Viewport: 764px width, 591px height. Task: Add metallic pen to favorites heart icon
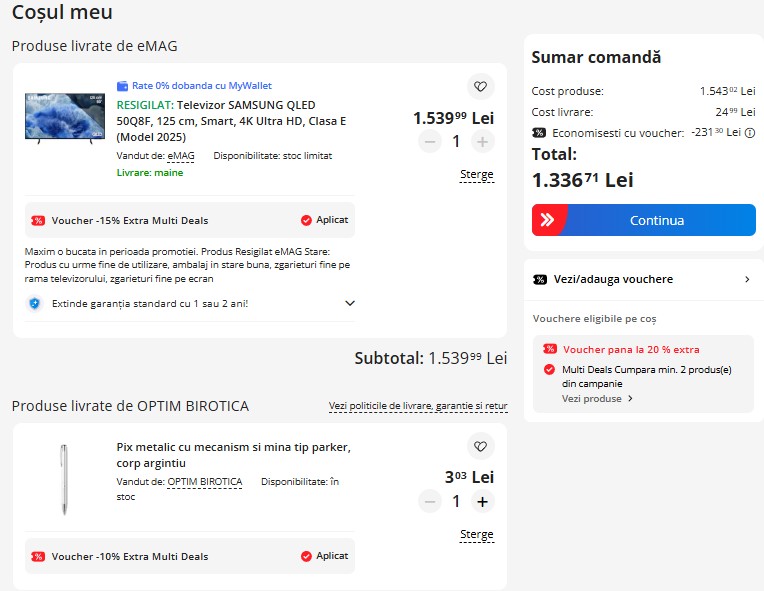pyautogui.click(x=480, y=446)
